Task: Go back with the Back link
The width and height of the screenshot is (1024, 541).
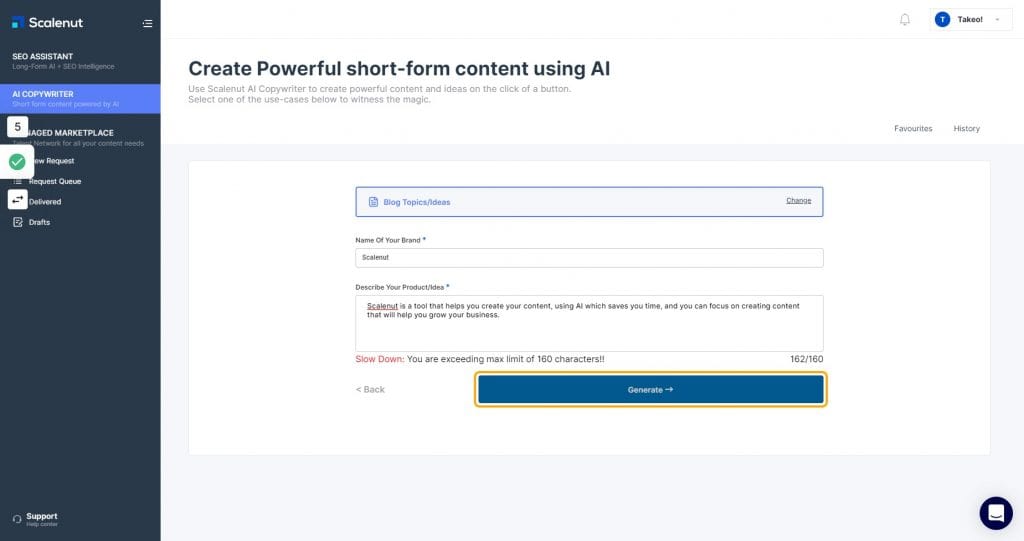Action: point(370,389)
